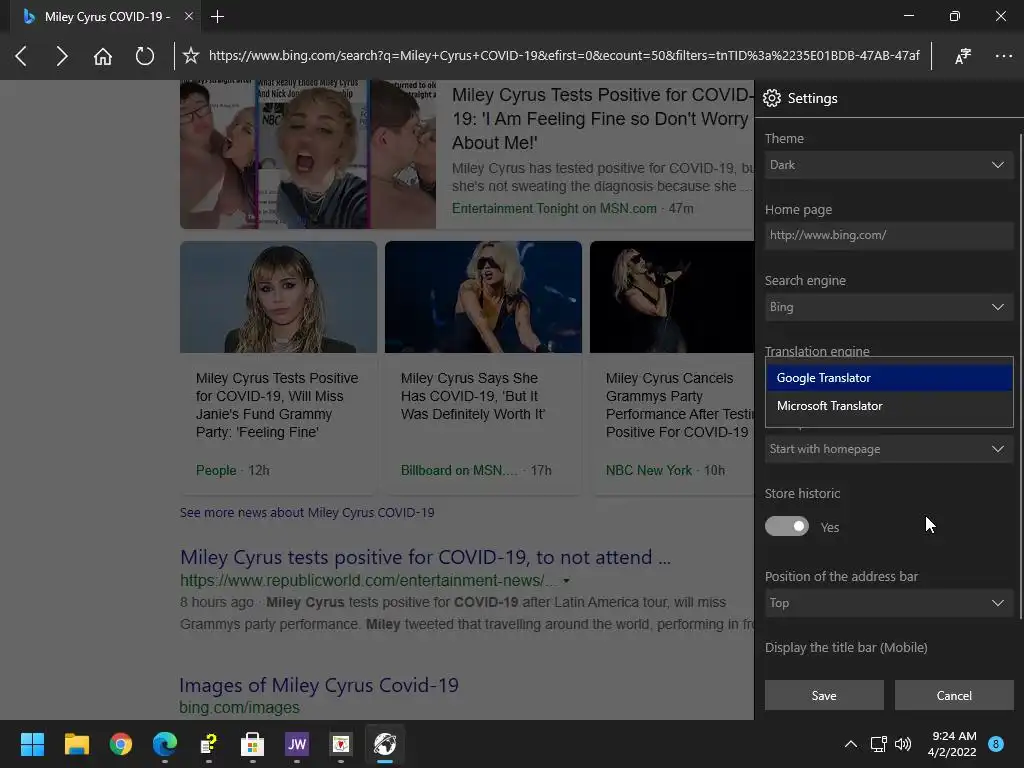Open headline 'I Am Feeling Fine so Don't Worry About Me'

click(x=601, y=119)
